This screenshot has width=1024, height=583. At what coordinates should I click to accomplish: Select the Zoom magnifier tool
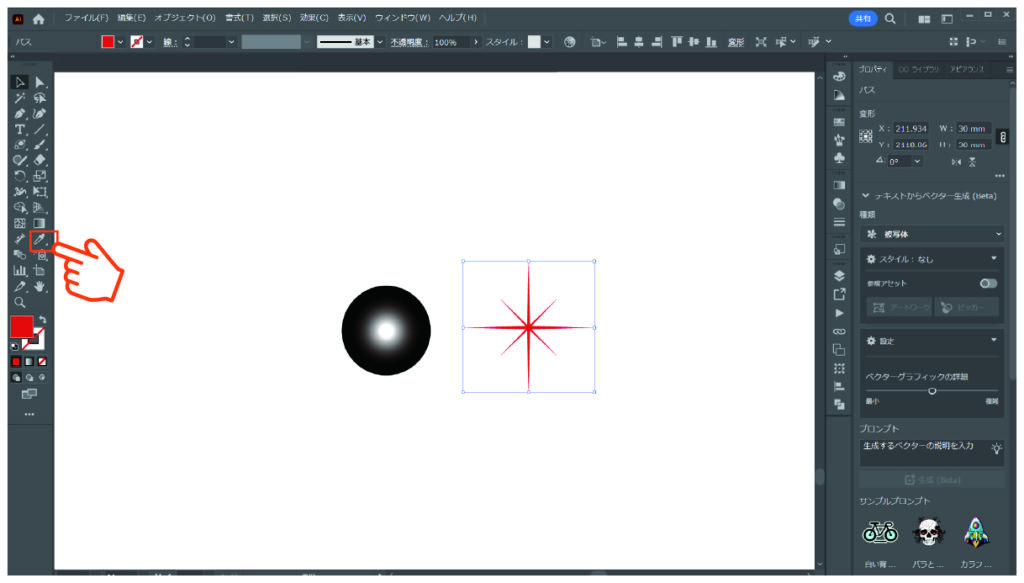click(20, 302)
